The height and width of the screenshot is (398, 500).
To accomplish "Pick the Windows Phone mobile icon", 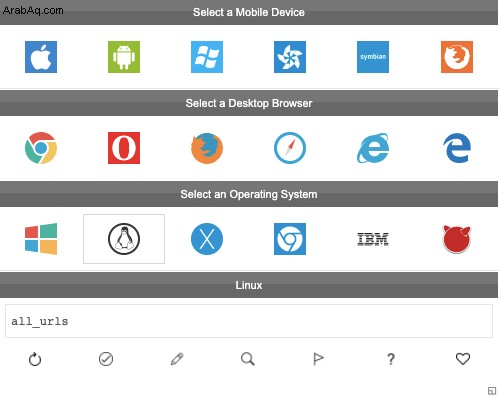I will coord(207,57).
